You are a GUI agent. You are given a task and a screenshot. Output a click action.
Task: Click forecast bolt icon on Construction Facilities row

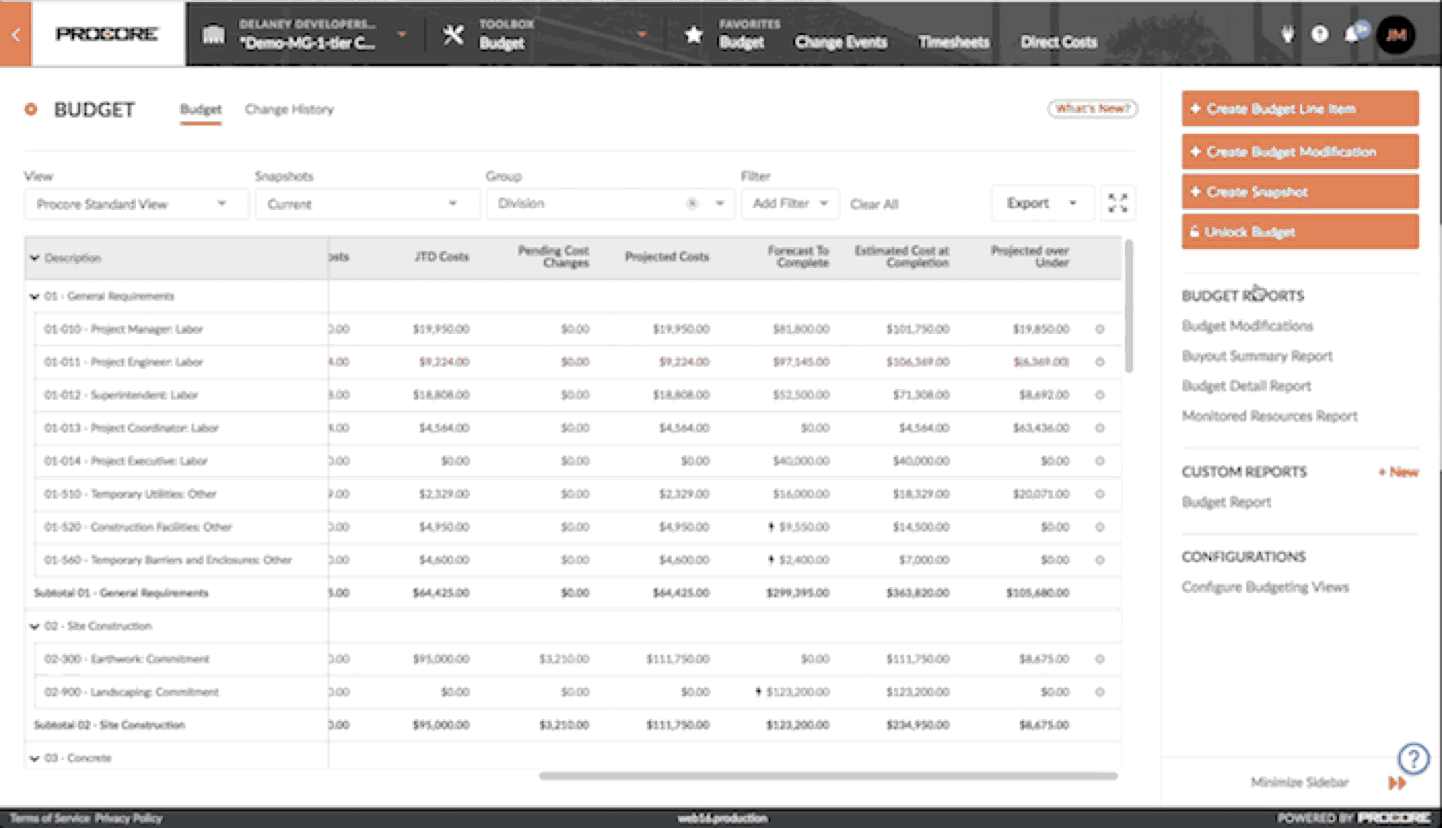772,527
